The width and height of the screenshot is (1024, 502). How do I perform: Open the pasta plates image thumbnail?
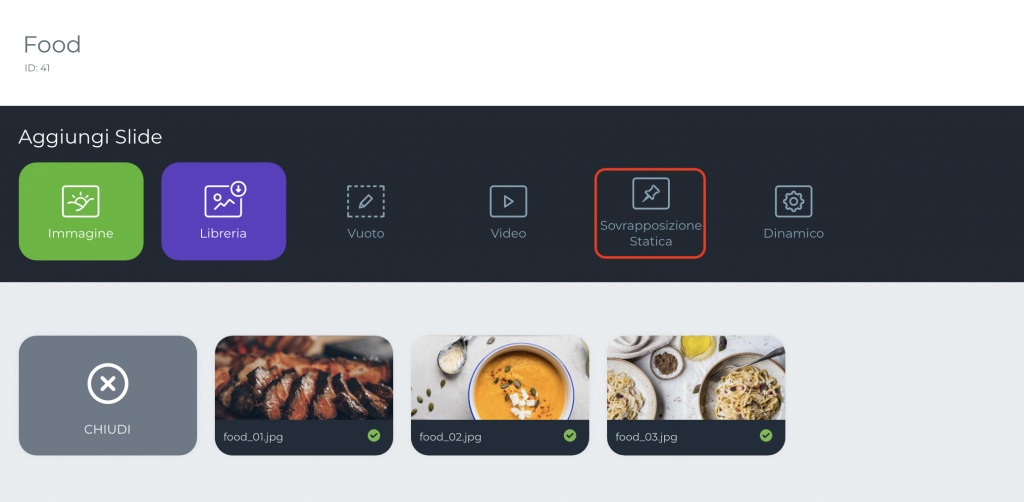(696, 378)
